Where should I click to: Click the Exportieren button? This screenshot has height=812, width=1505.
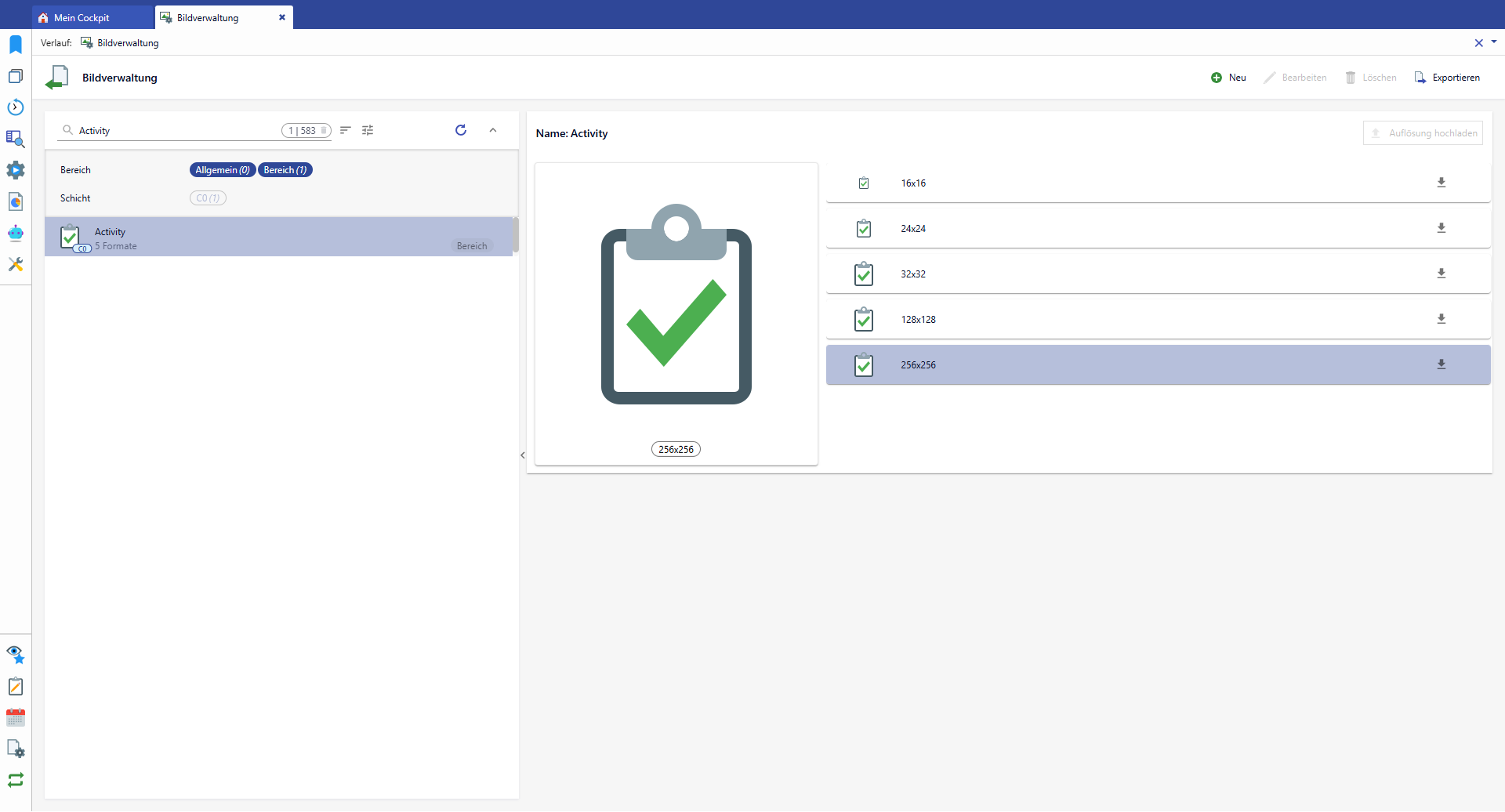1447,78
